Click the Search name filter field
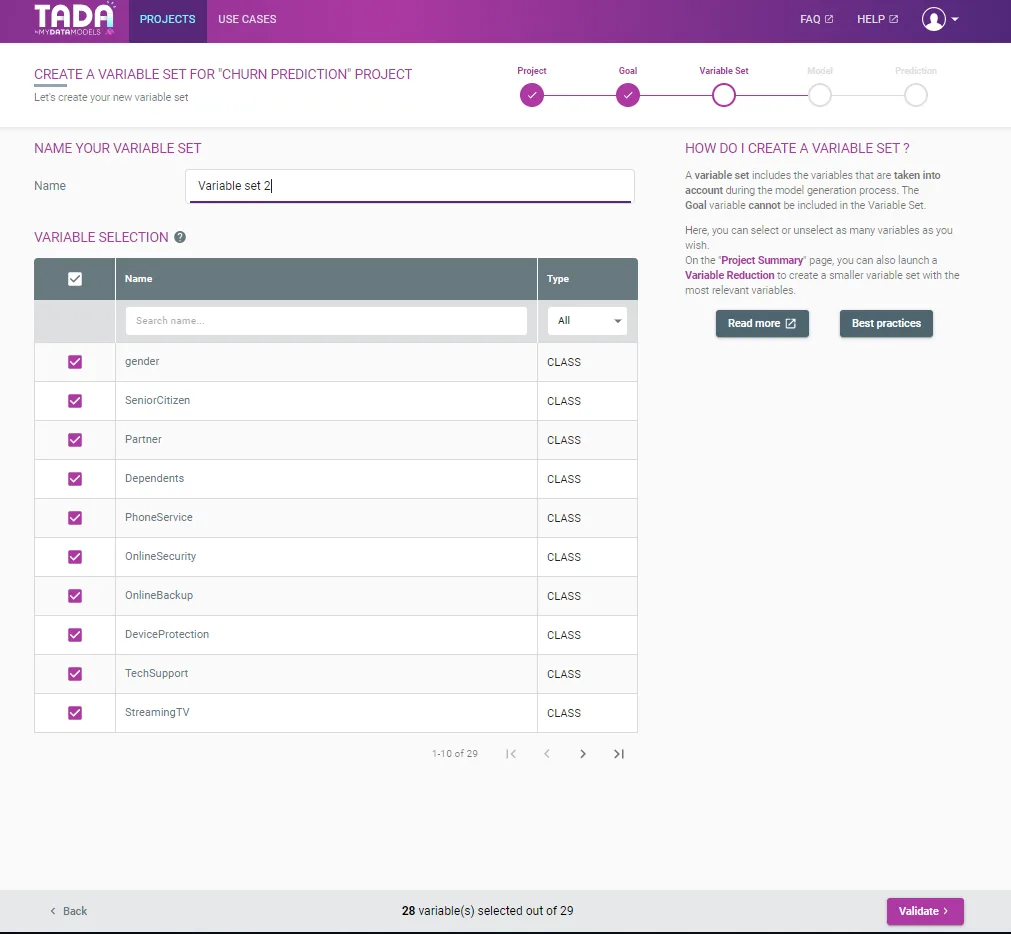This screenshot has width=1011, height=934. (x=326, y=320)
